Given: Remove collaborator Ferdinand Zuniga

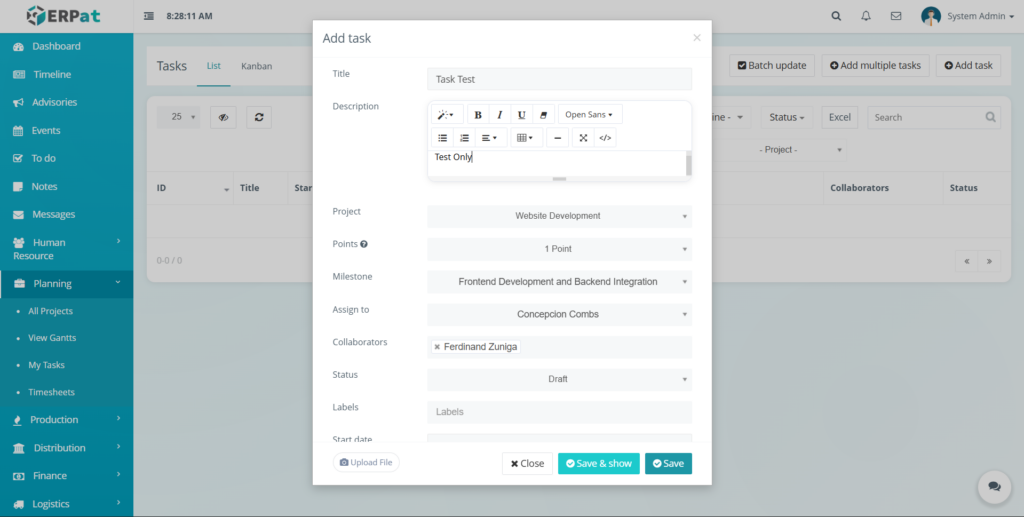Looking at the screenshot, I should click(437, 347).
